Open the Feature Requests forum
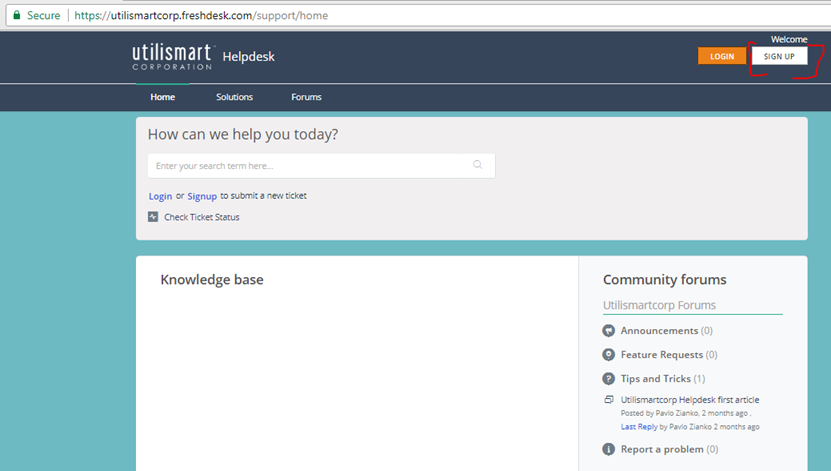The height and width of the screenshot is (471, 831). [662, 354]
